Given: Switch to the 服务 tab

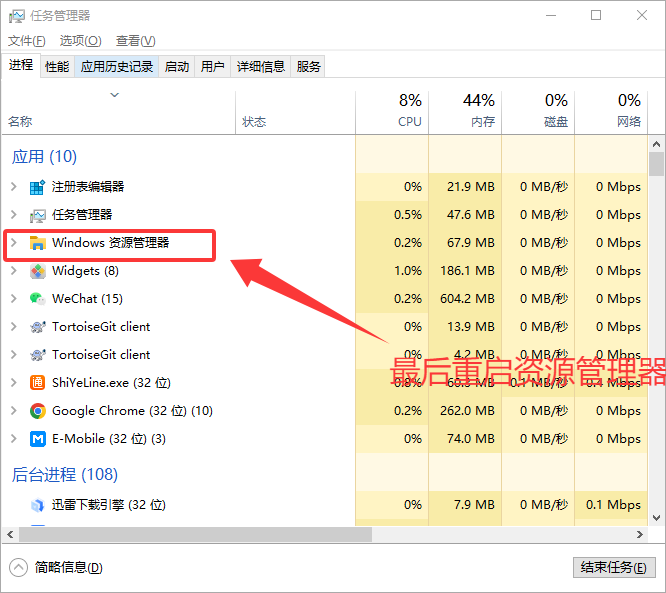Looking at the screenshot, I should [308, 67].
